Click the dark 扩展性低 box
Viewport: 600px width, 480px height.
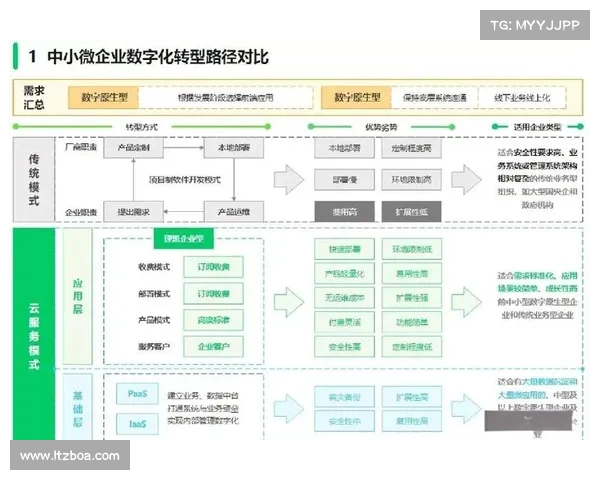pyautogui.click(x=411, y=211)
